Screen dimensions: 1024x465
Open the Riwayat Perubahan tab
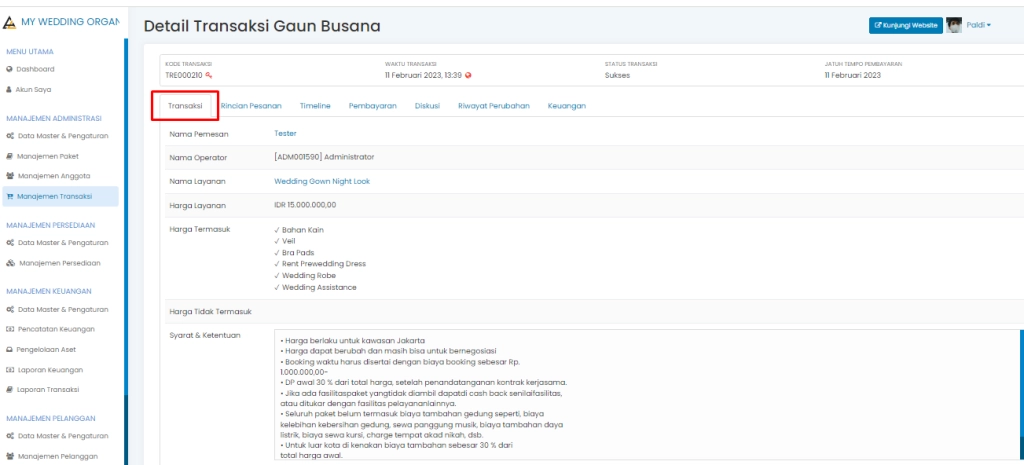click(493, 105)
